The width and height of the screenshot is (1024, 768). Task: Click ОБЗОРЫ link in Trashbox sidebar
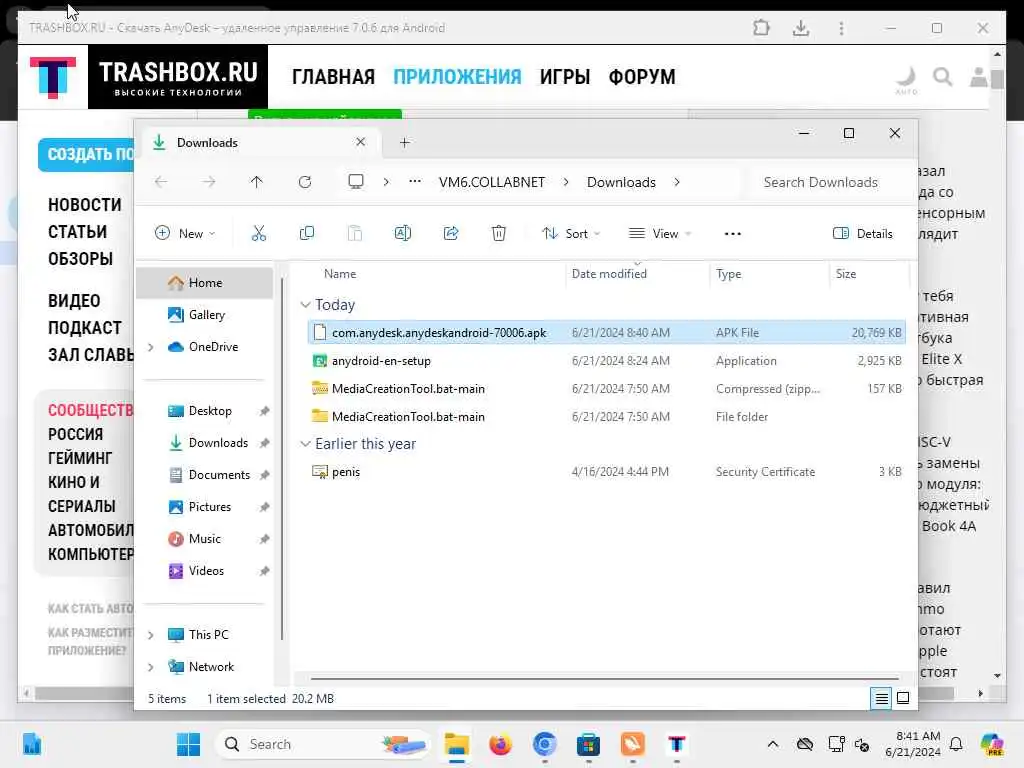[x=80, y=259]
